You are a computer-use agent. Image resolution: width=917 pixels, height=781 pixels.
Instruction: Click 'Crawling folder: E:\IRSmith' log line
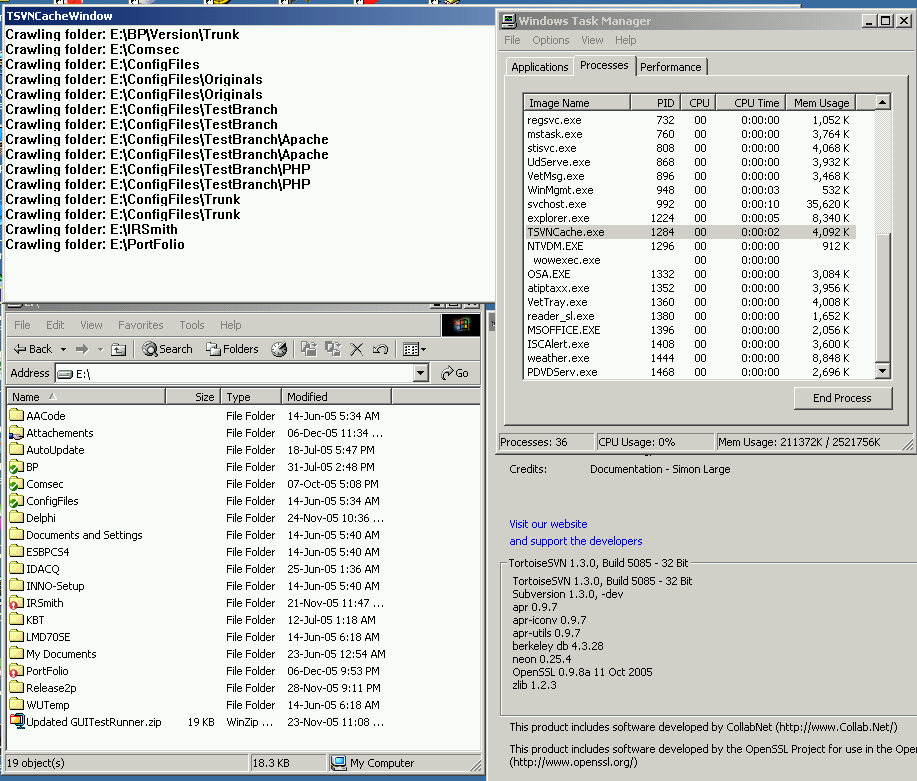click(x=91, y=229)
